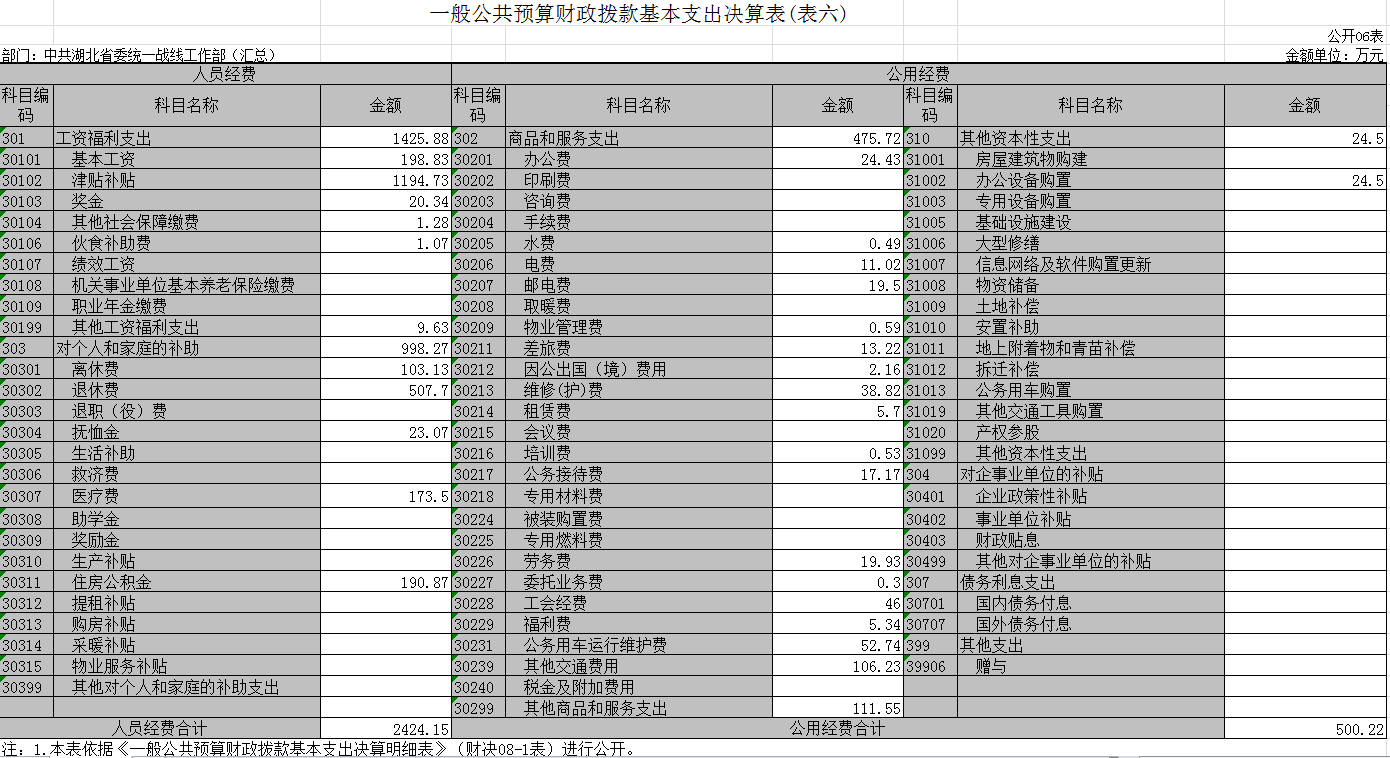Select total 500.22
1390x758 pixels.
coord(1305,729)
